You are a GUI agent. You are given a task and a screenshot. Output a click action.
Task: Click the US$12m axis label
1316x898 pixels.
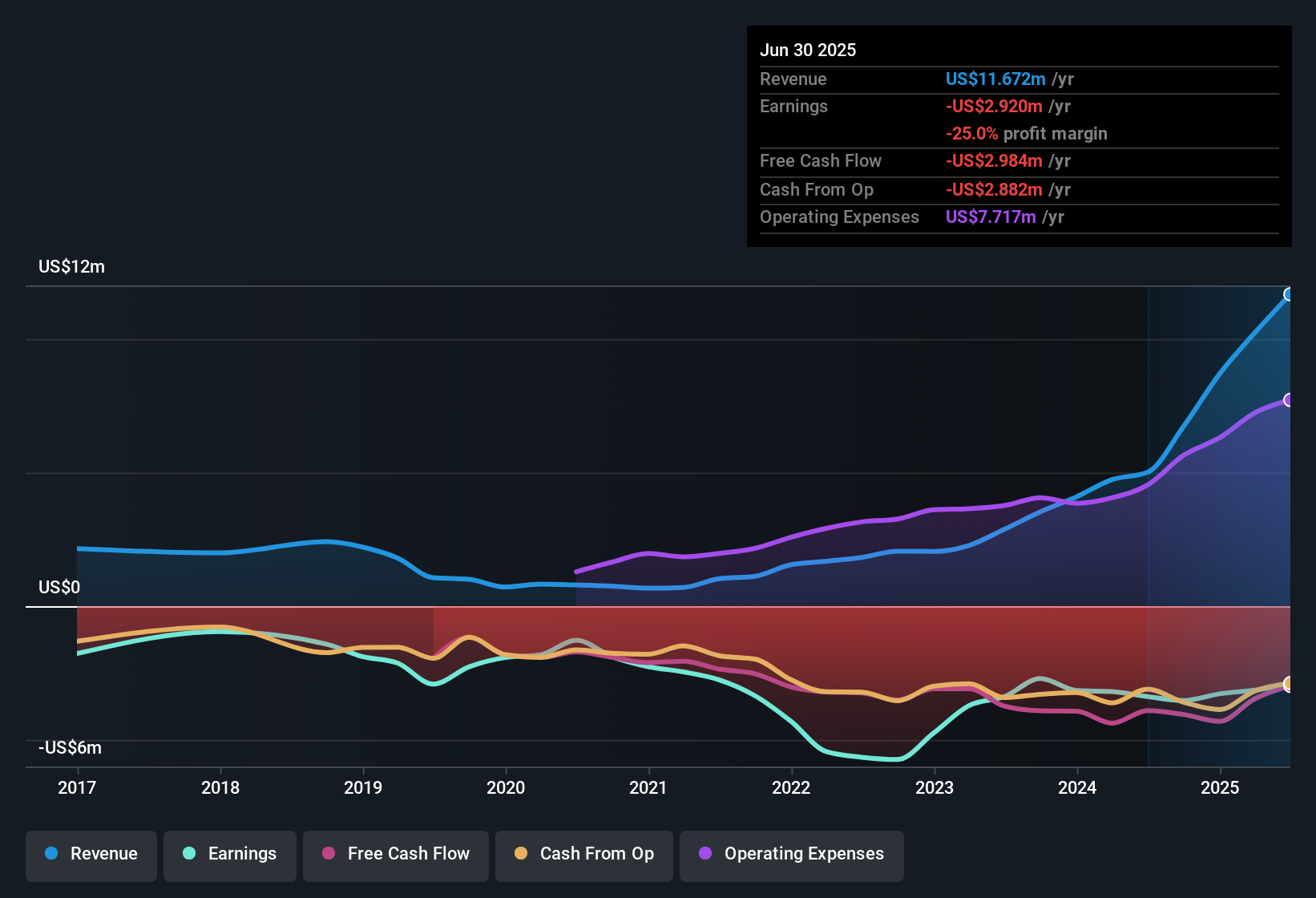[x=71, y=267]
